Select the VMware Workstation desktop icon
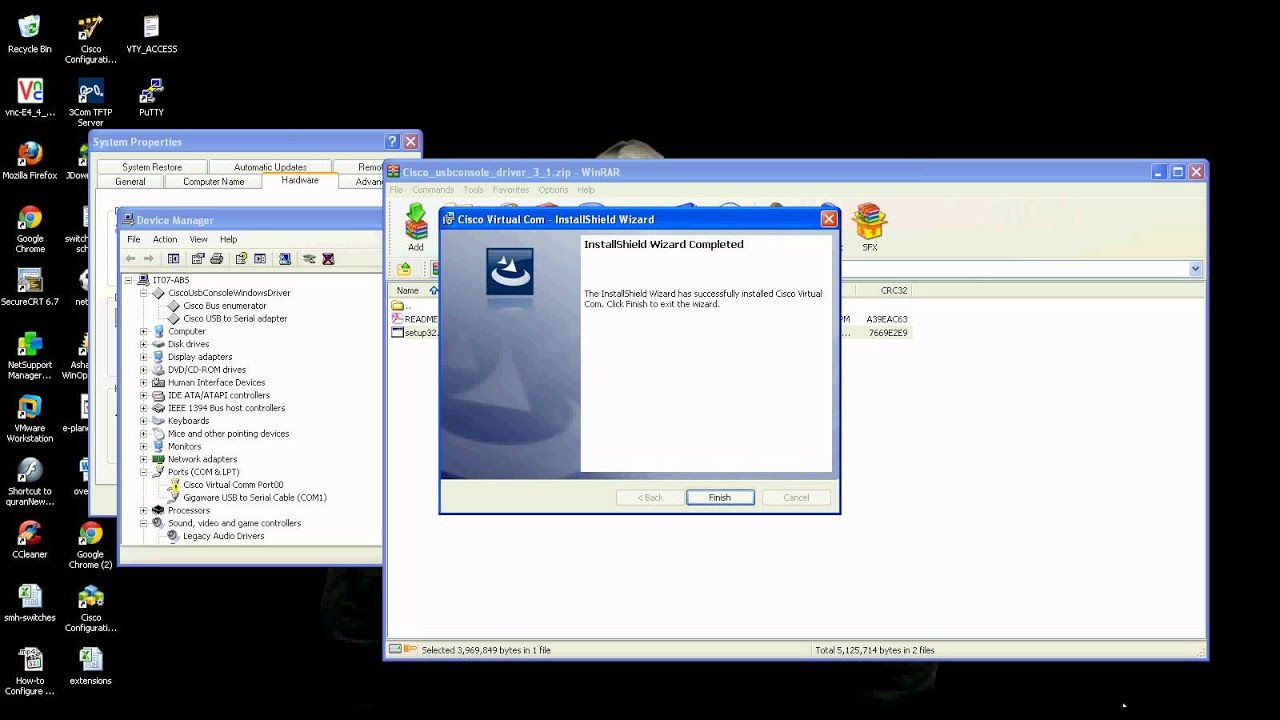 pos(30,419)
